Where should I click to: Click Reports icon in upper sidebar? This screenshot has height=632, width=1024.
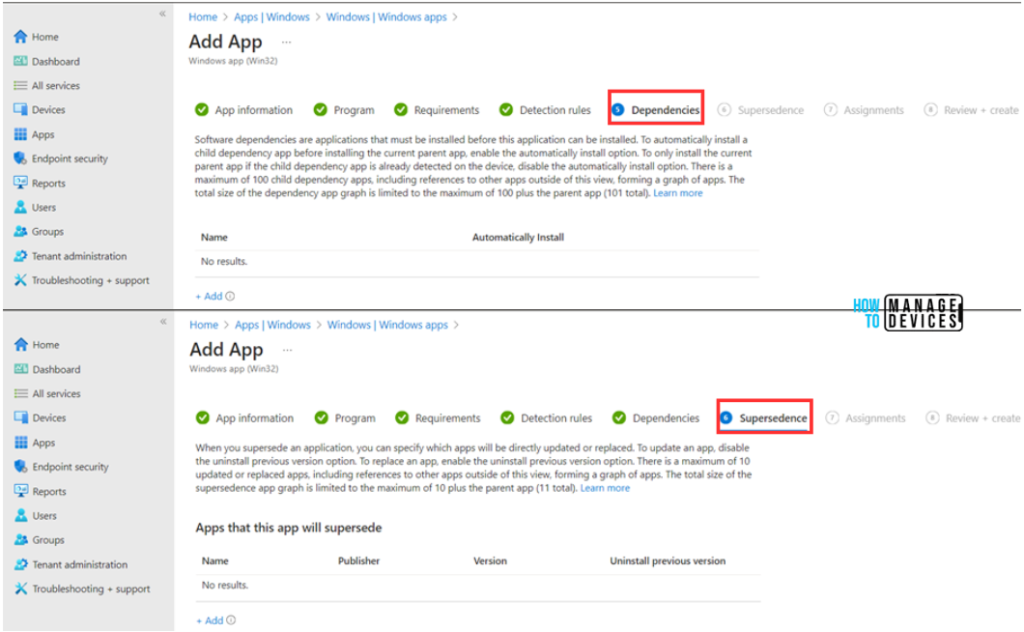(x=20, y=183)
